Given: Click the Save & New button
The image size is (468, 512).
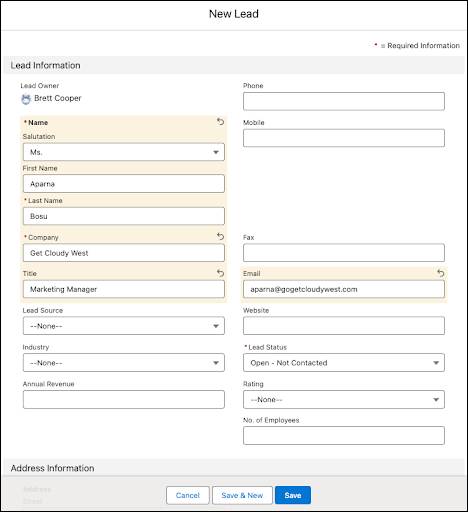Looking at the screenshot, I should click(x=242, y=495).
